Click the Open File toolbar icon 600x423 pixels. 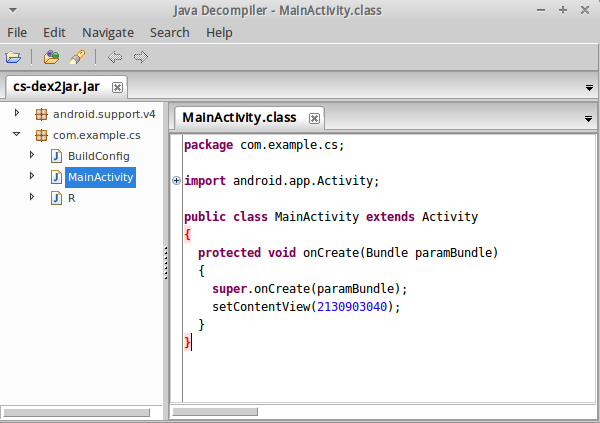(x=13, y=57)
